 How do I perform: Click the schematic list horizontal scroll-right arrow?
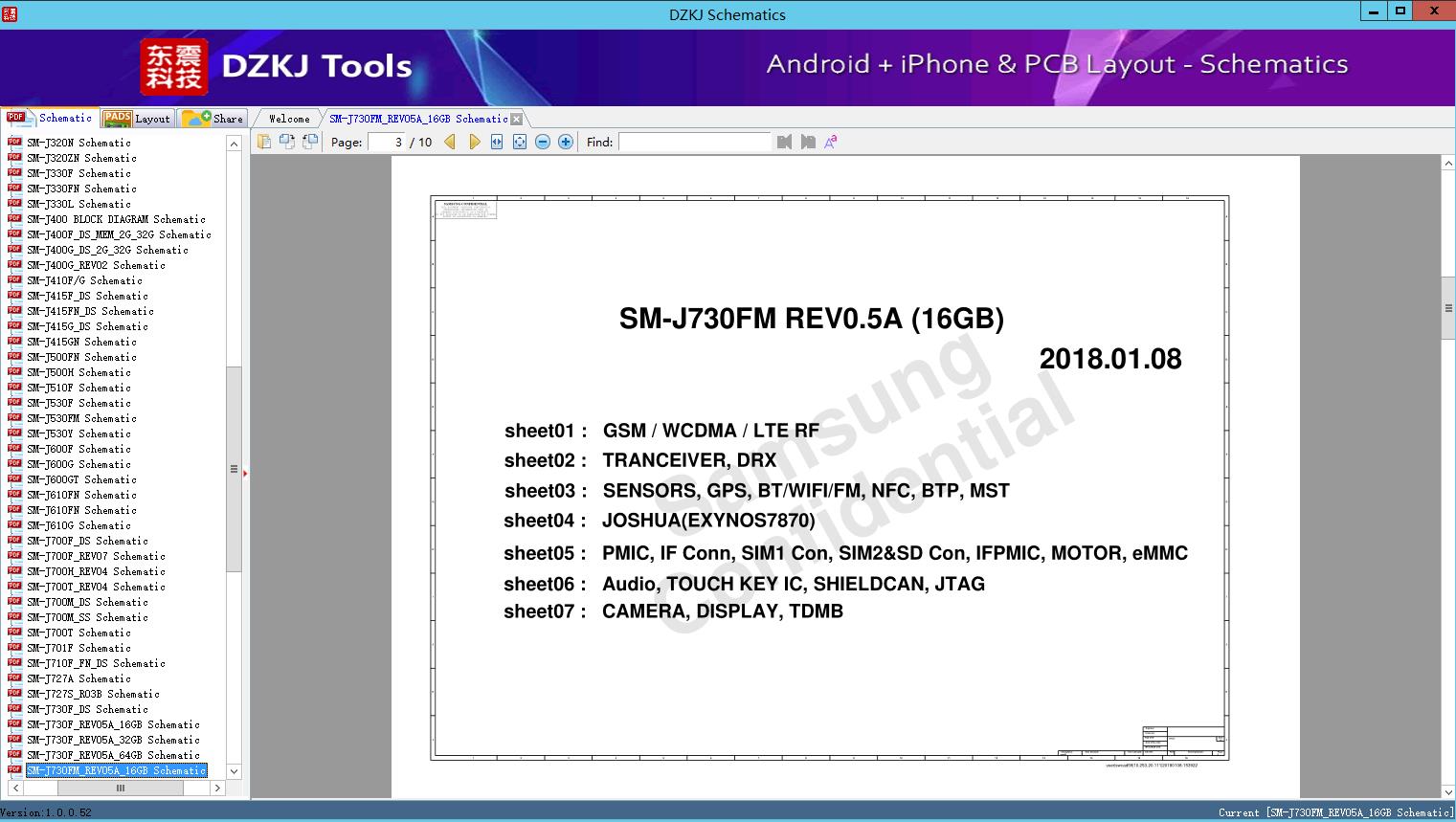point(217,789)
